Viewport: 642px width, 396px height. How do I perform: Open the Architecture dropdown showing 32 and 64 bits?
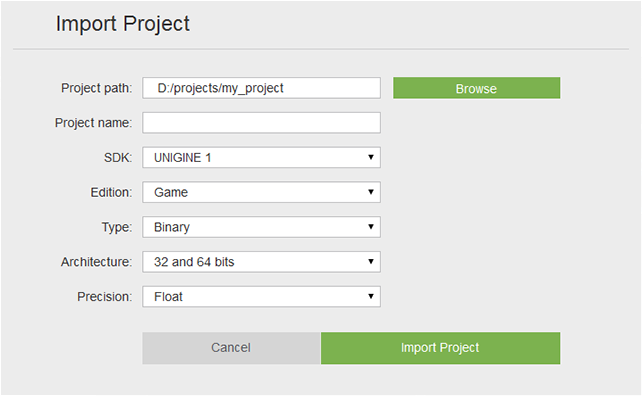(x=261, y=262)
